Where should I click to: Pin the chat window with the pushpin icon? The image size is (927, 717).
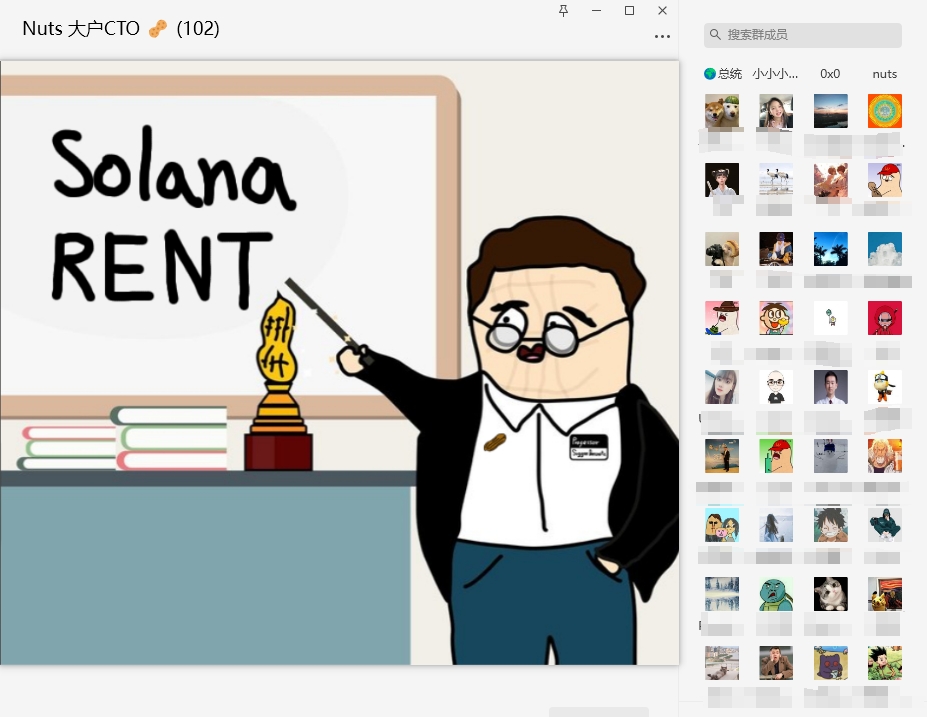point(563,11)
